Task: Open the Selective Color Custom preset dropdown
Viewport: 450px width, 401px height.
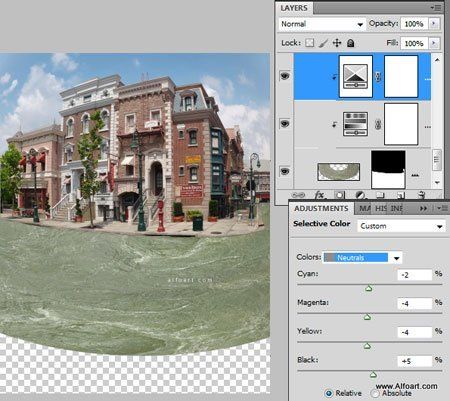Action: [x=401, y=226]
